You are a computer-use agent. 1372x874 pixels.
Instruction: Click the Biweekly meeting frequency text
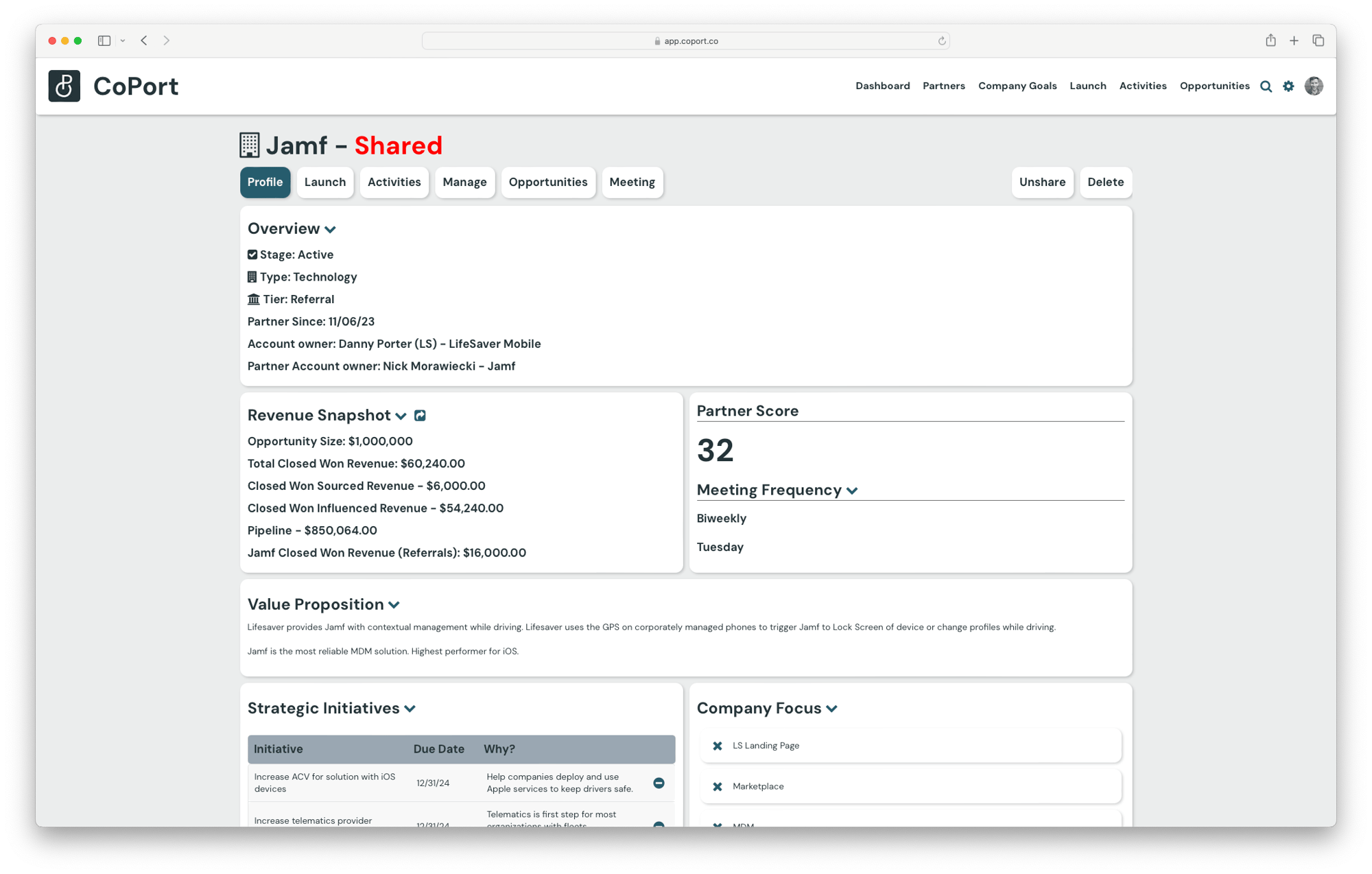[x=722, y=519]
